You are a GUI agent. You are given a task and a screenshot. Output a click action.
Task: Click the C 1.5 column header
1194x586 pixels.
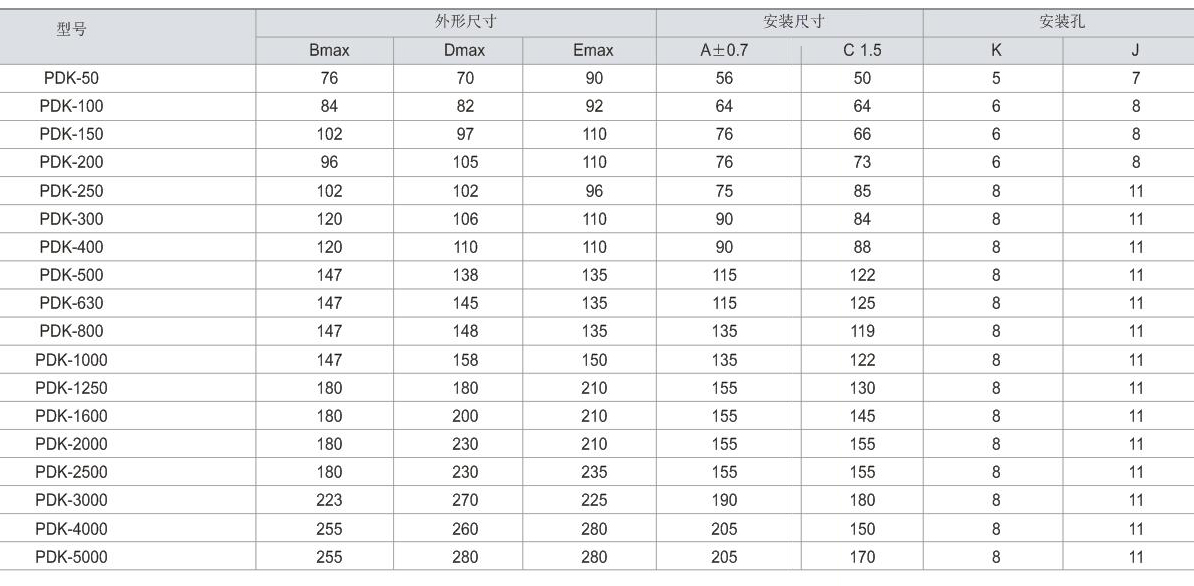tap(862, 50)
